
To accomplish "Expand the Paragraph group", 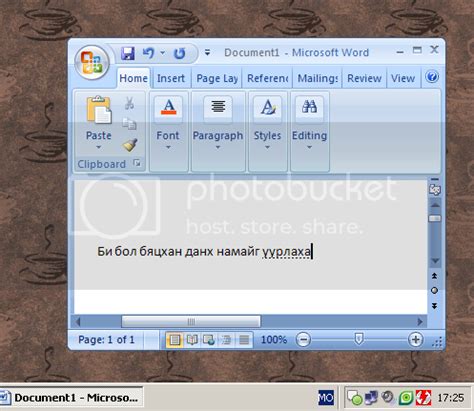I will pos(218,131).
